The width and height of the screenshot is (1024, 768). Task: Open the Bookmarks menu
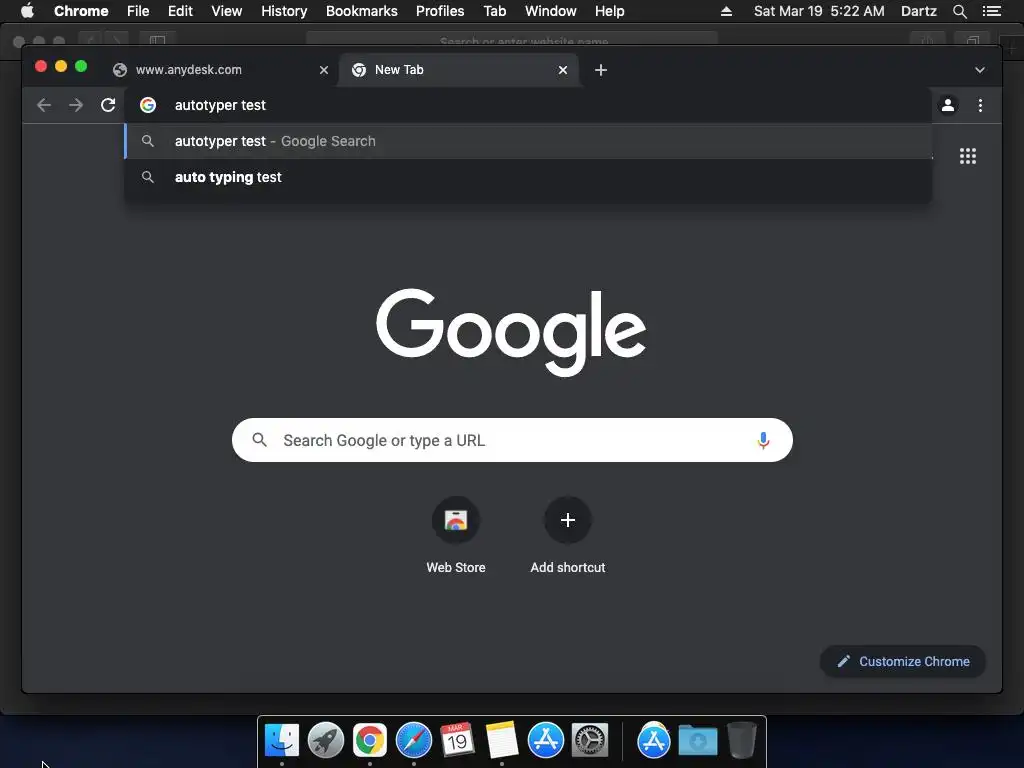click(x=362, y=11)
